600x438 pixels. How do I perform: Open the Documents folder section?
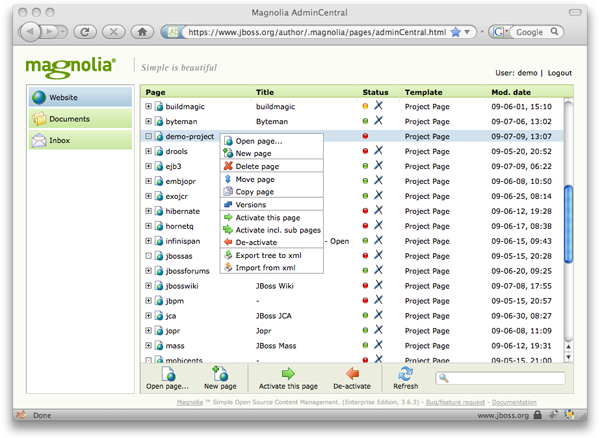80,119
